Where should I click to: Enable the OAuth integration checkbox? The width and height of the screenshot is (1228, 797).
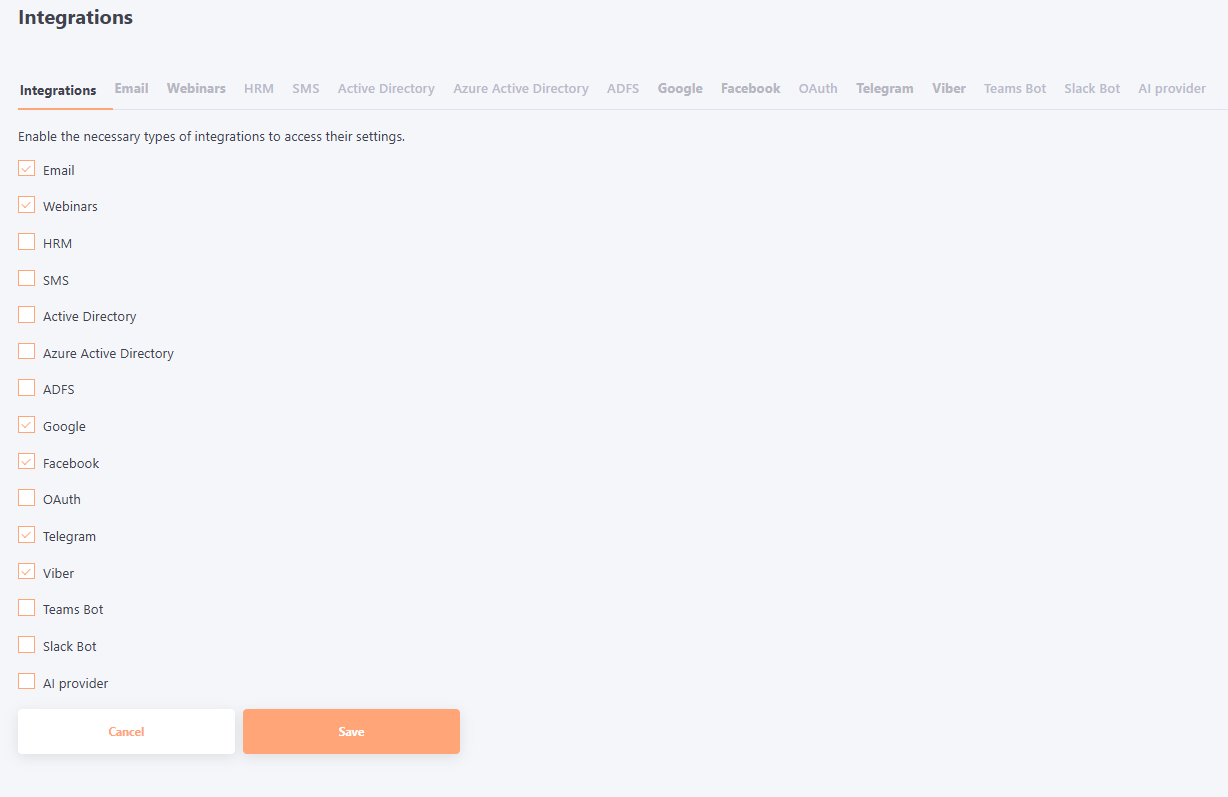tap(27, 498)
